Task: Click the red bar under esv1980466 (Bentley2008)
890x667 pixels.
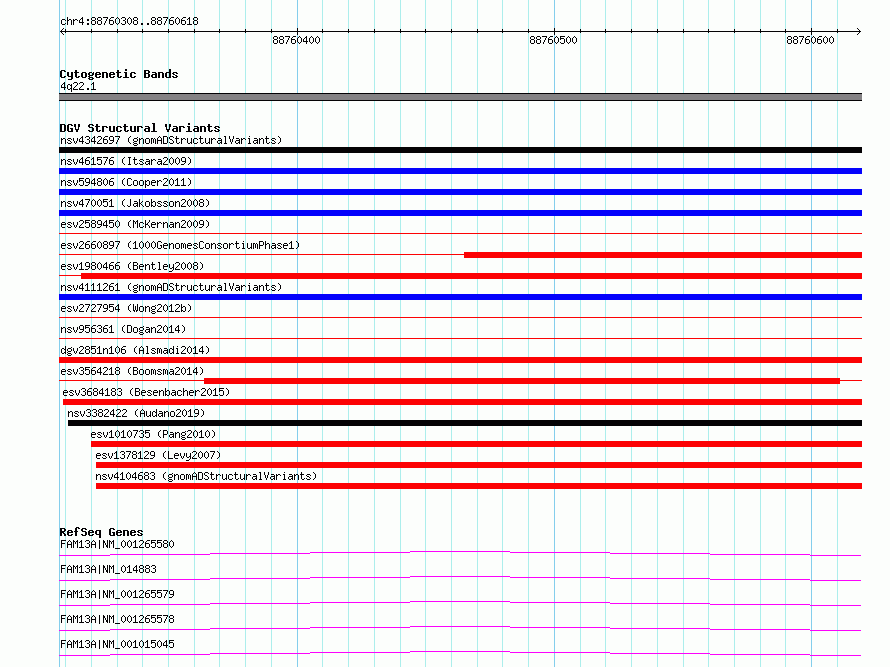Action: [472, 276]
